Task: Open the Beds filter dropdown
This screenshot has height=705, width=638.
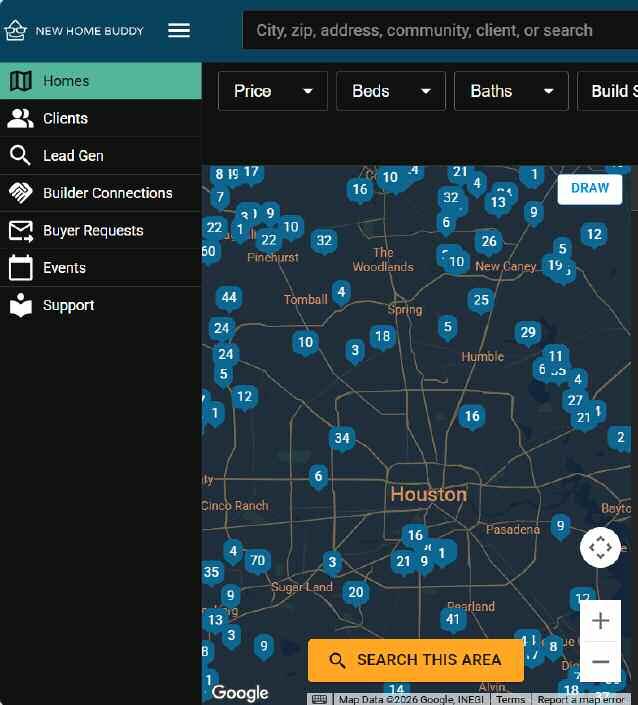Action: click(391, 91)
